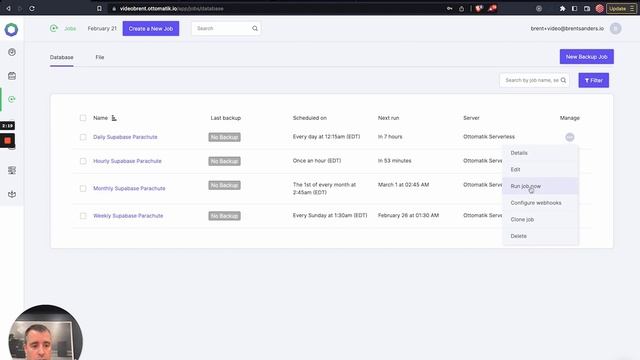Open the Brave rewards triangle icon
Viewport: 640px width, 360px height.
click(492, 8)
